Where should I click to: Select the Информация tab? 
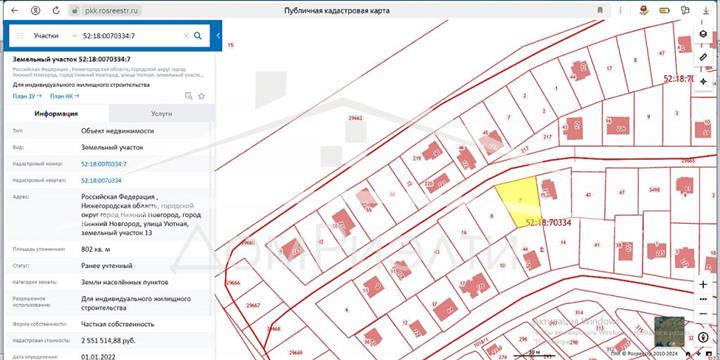point(56,113)
